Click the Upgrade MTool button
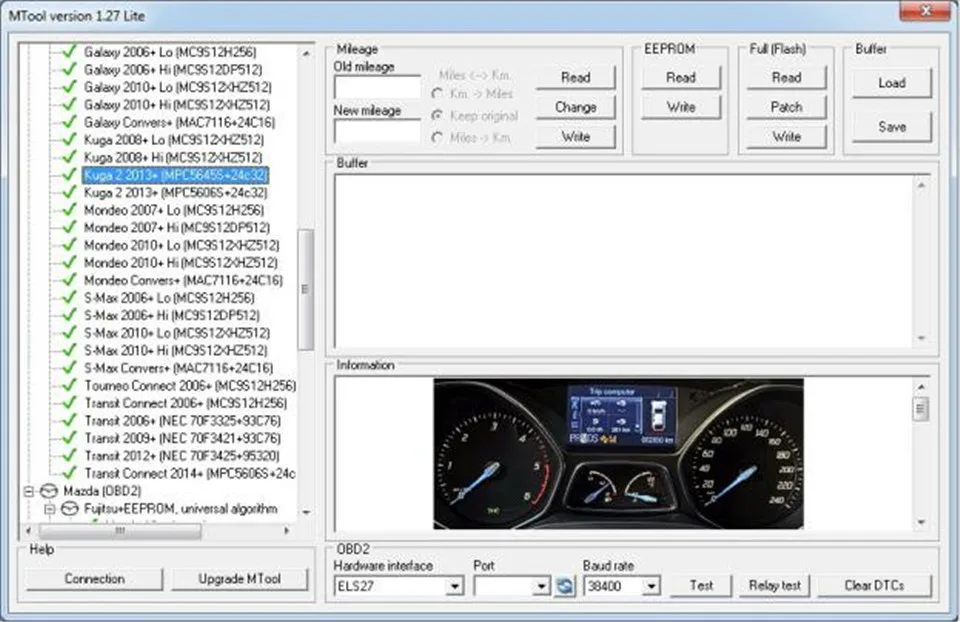 [x=239, y=579]
